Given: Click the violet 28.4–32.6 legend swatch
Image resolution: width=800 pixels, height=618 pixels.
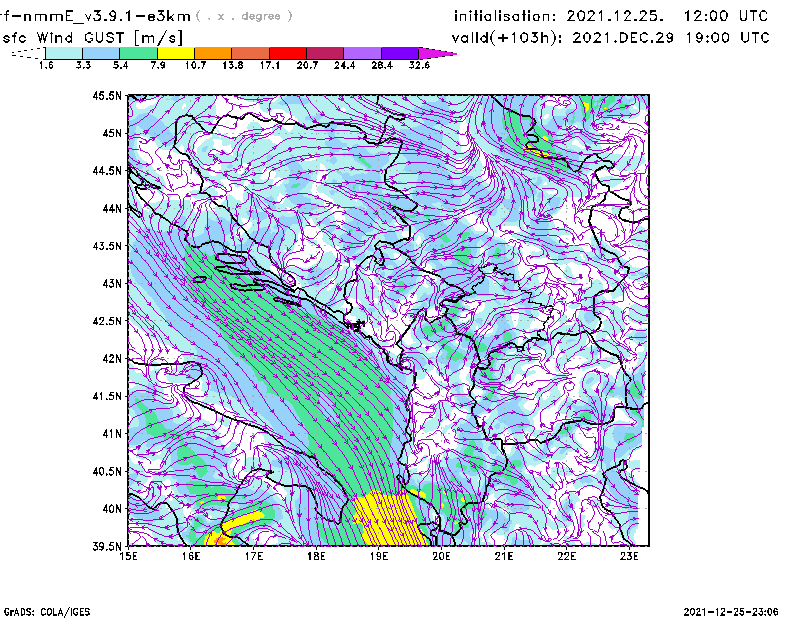Looking at the screenshot, I should [x=400, y=53].
